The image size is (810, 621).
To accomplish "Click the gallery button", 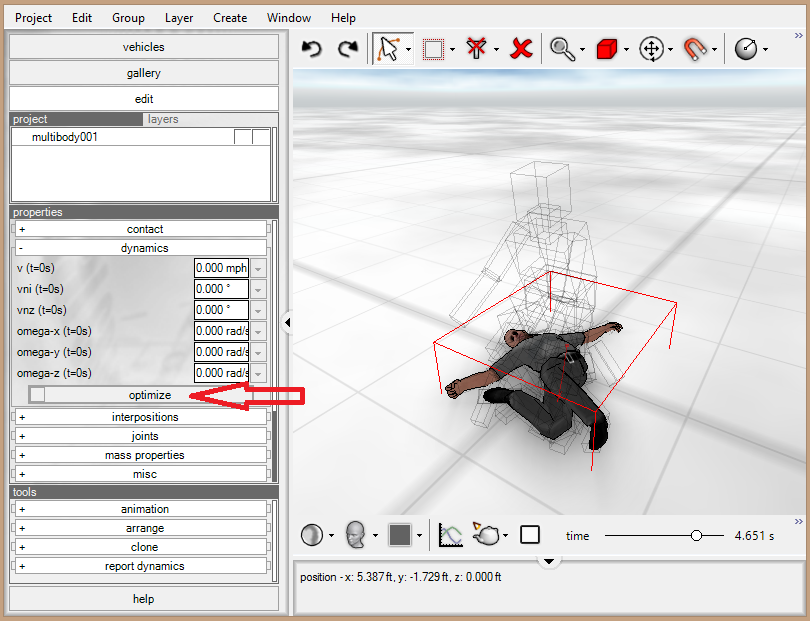I will [144, 73].
